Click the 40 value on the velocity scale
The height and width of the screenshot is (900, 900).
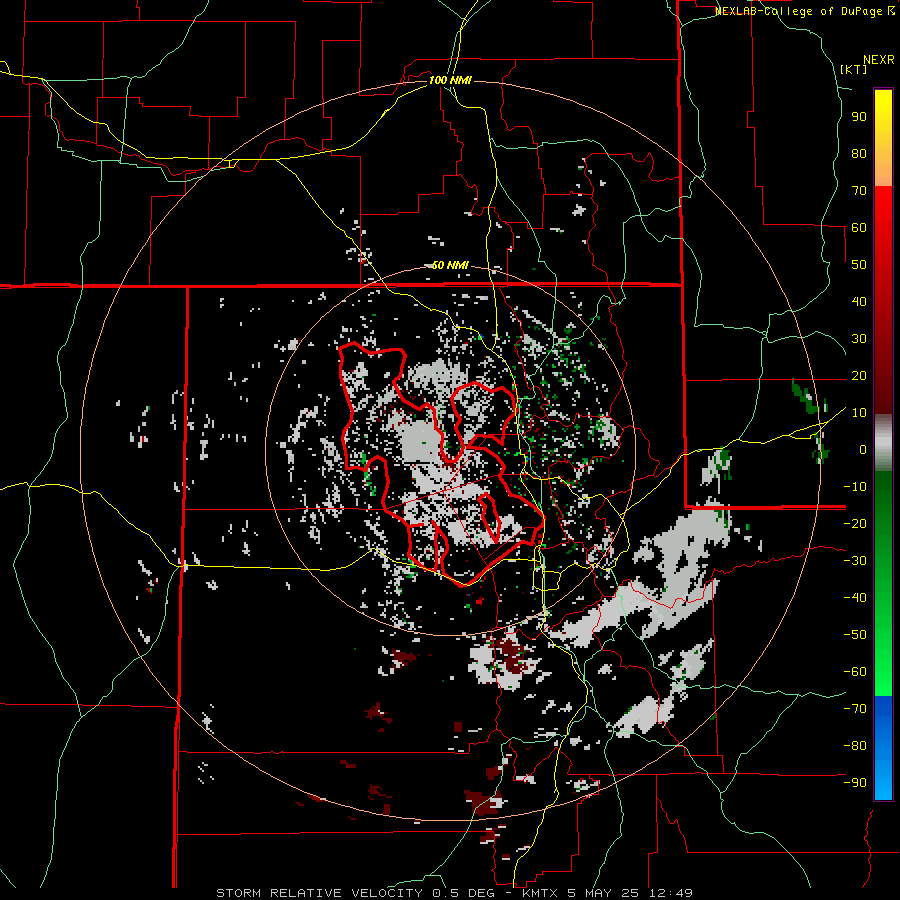[859, 301]
